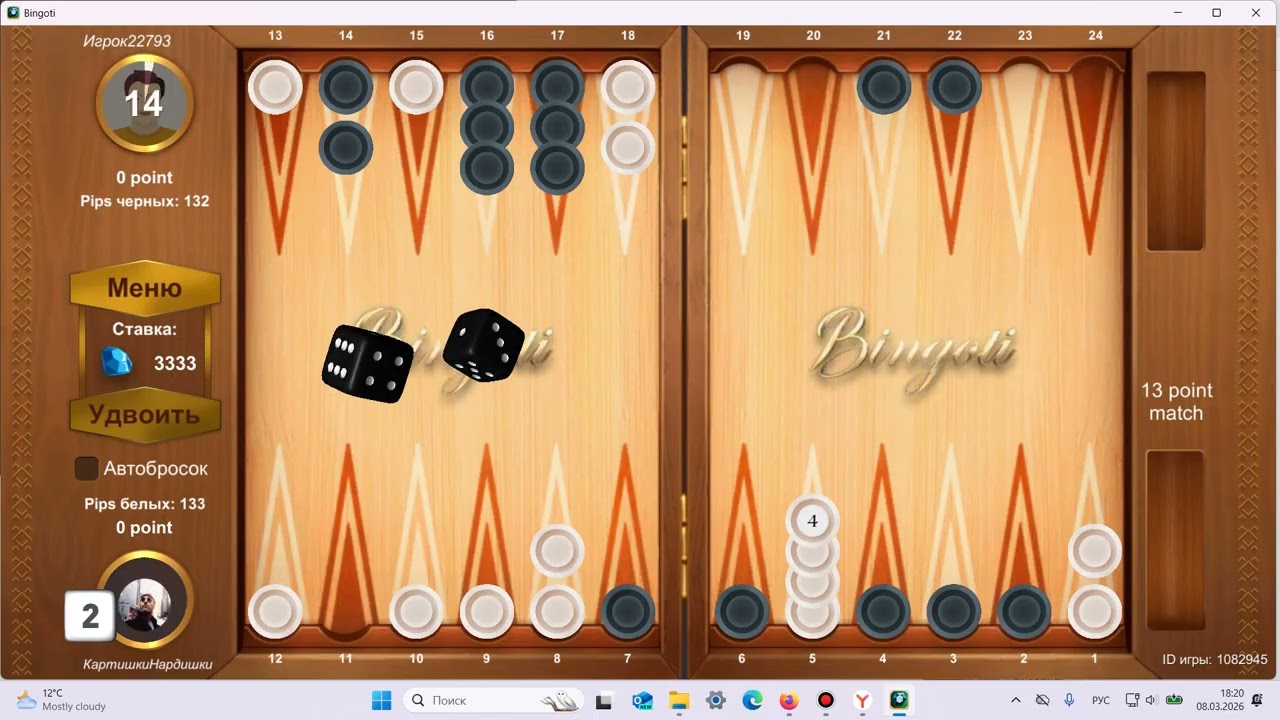Select the white checker on point 12
The height and width of the screenshot is (720, 1280).
pyautogui.click(x=275, y=612)
